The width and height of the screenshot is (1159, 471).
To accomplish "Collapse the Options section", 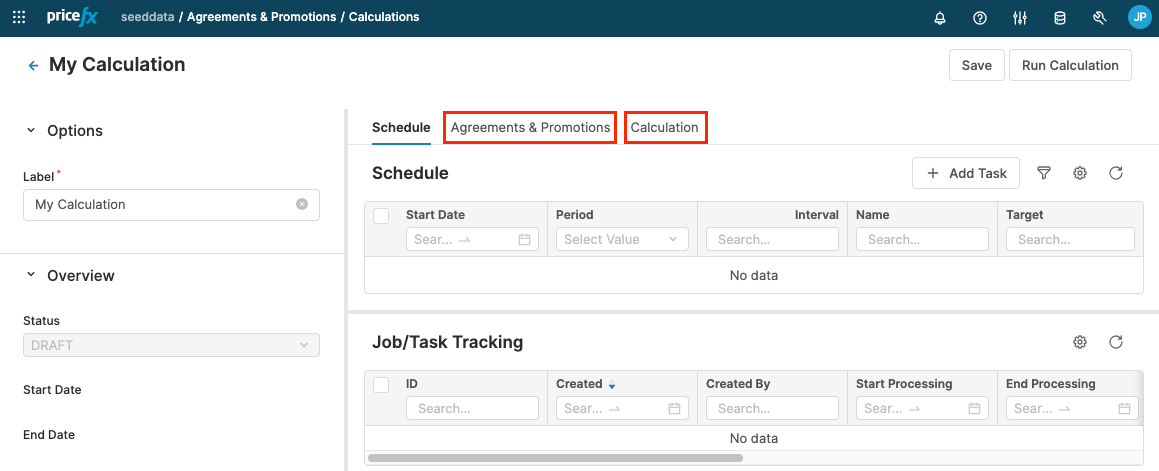I will tap(30, 131).
